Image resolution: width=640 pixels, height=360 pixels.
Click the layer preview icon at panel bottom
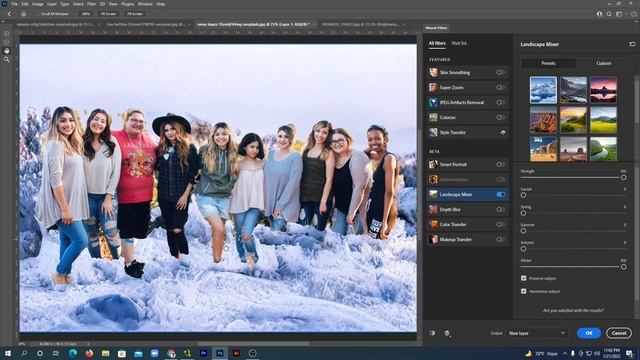click(447, 333)
